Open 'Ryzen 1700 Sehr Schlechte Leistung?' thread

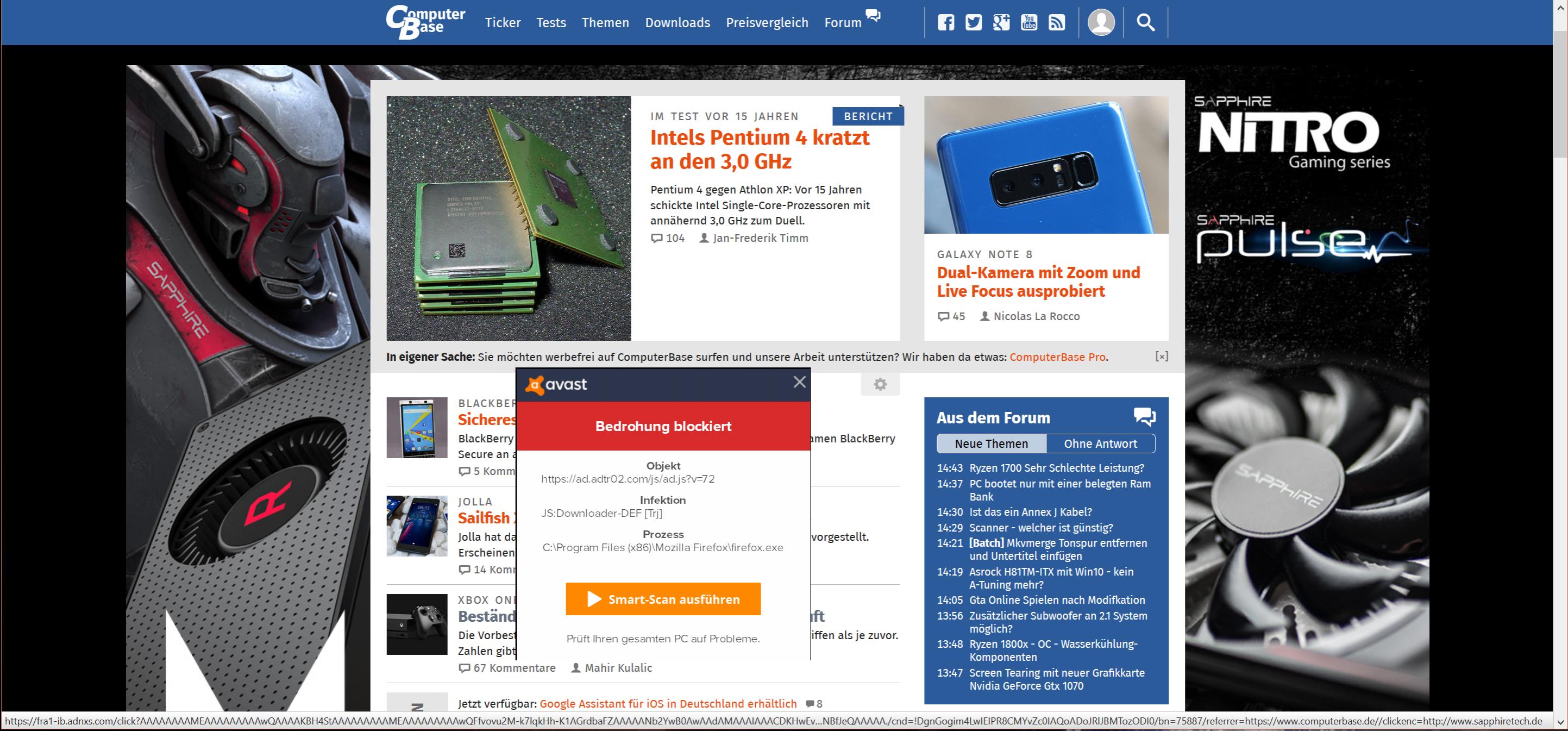click(1056, 468)
